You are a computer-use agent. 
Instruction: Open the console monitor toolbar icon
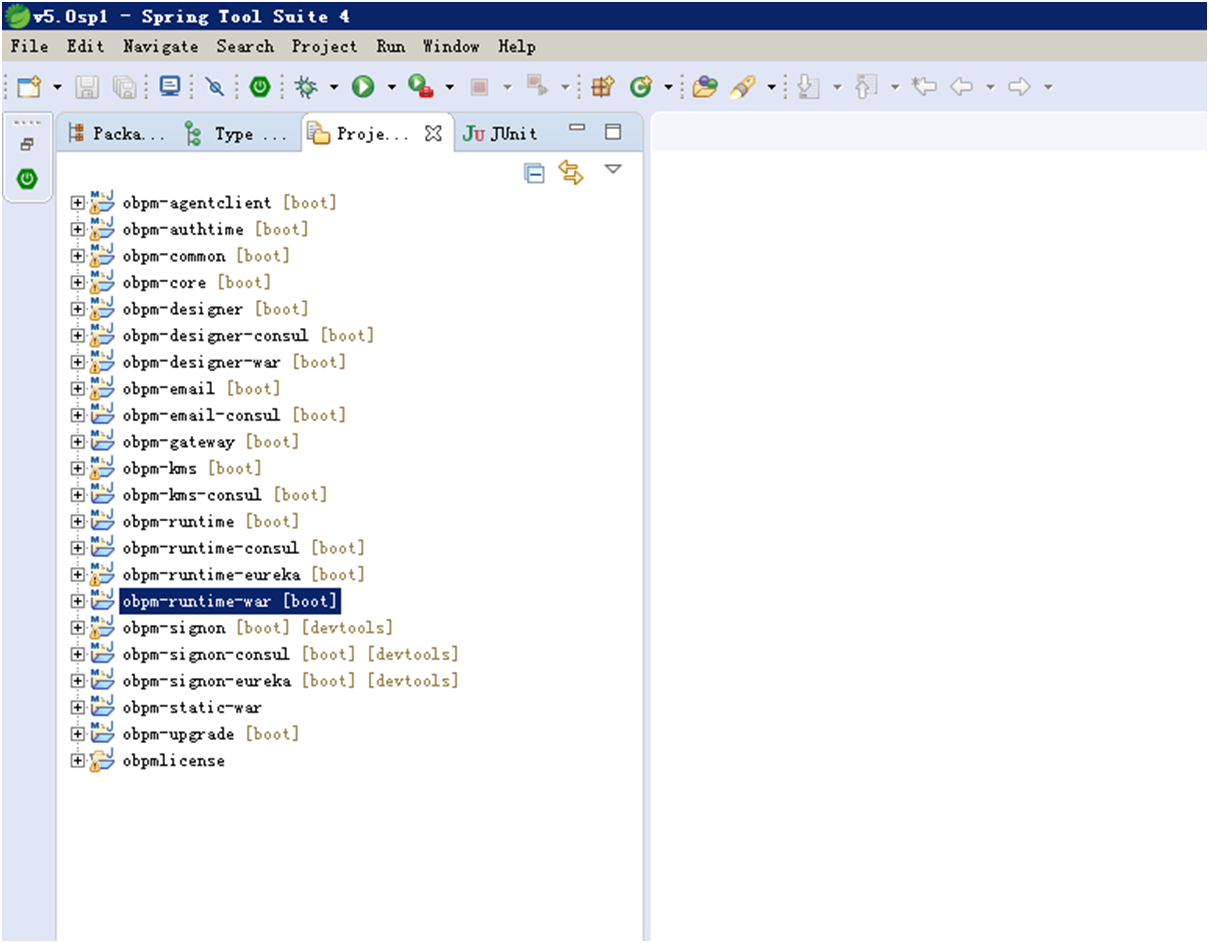(x=170, y=87)
